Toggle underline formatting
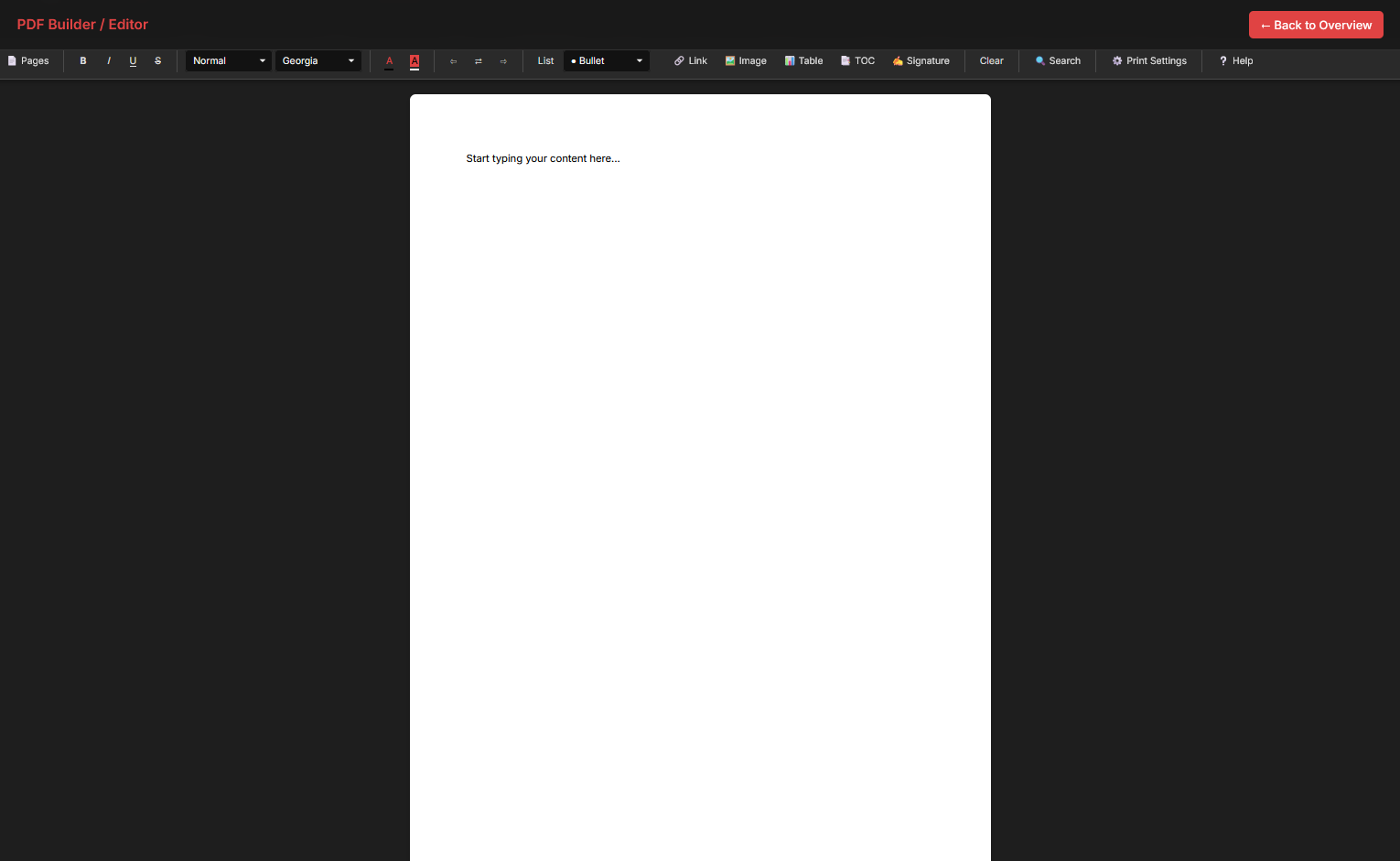Viewport: 1400px width, 861px height. (133, 61)
